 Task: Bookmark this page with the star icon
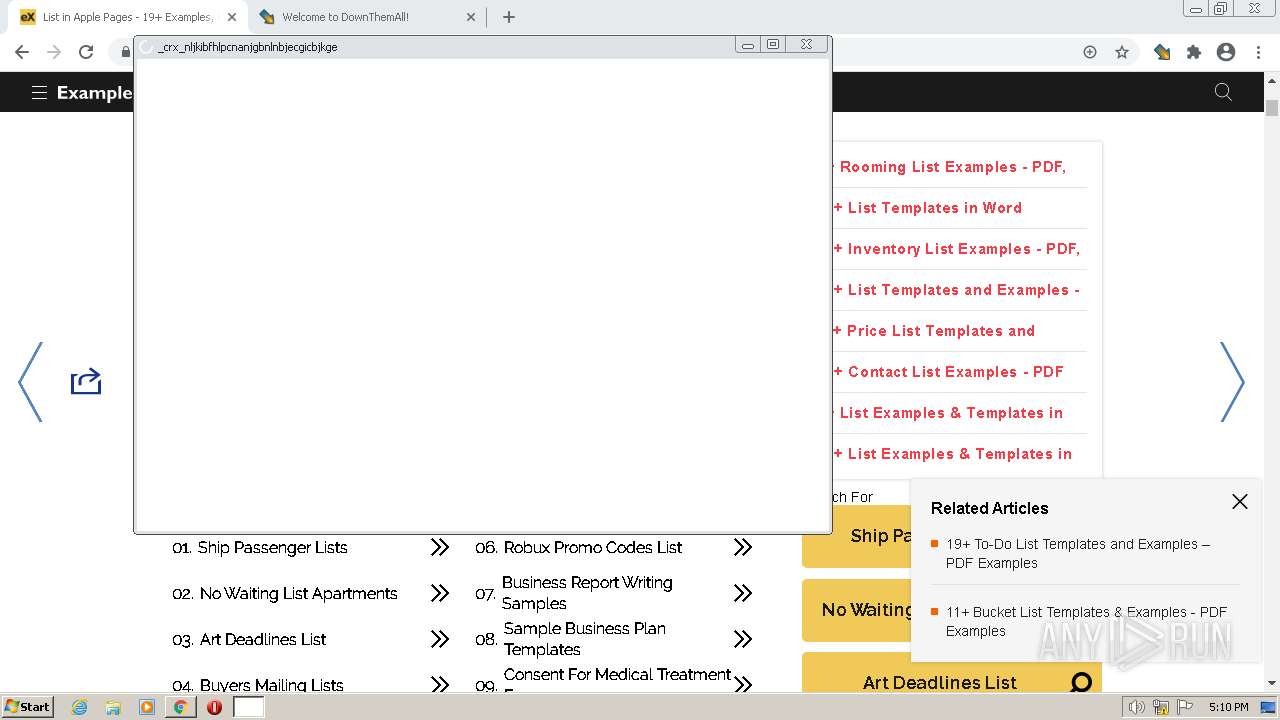tap(1122, 52)
